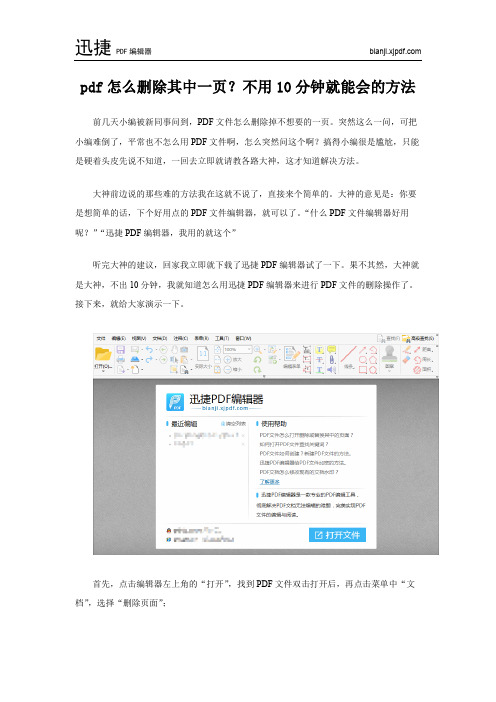This screenshot has height=702, width=496.
Task: Click the blue Undo arrow icon
Action: click(149, 350)
